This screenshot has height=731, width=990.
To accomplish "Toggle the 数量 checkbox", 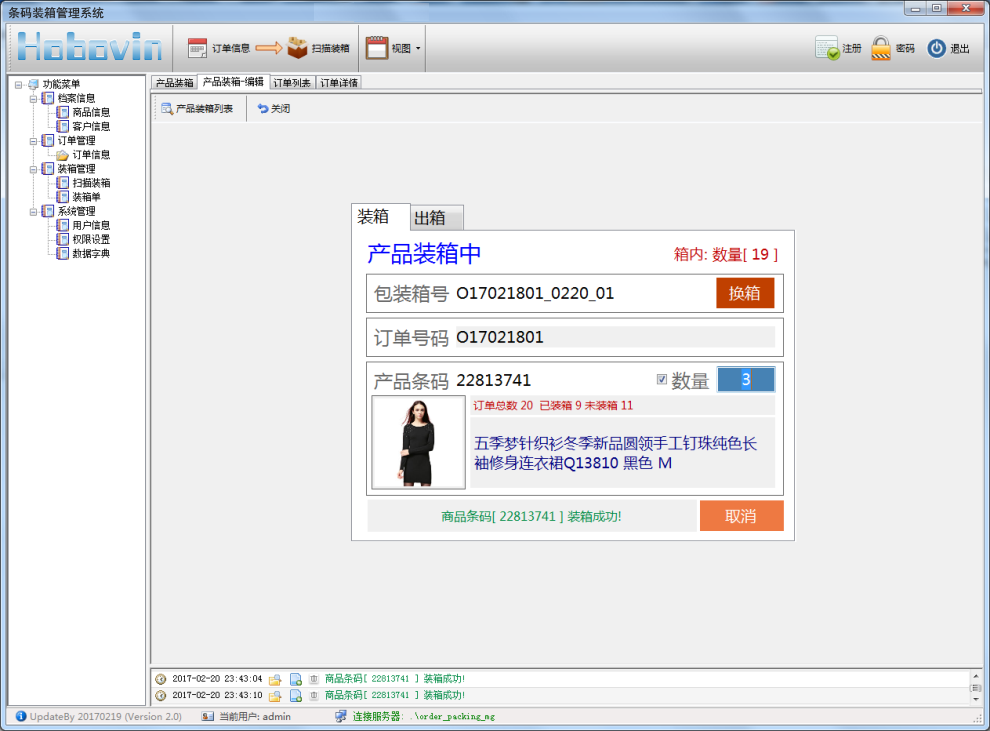I will (x=661, y=380).
